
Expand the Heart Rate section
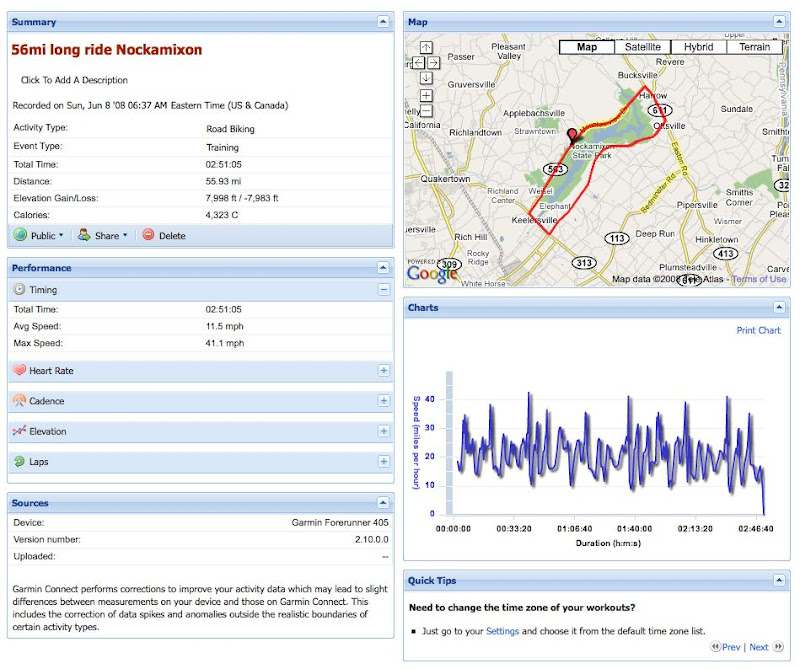(x=383, y=371)
